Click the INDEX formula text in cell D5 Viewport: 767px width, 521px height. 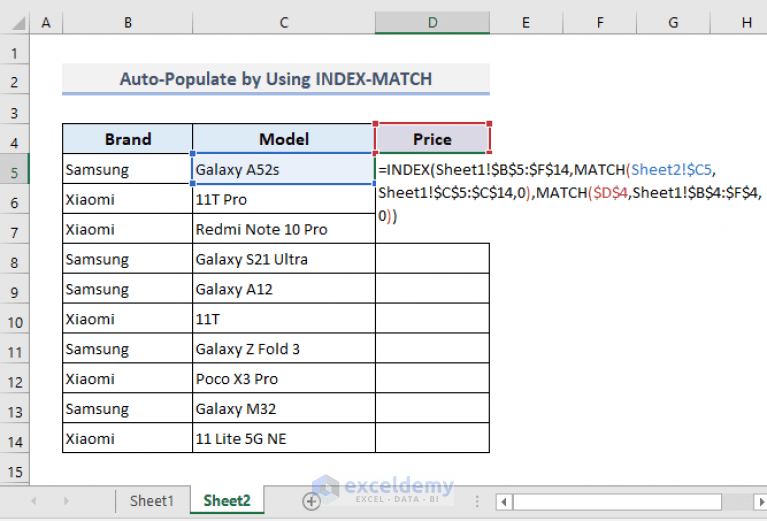pos(570,192)
